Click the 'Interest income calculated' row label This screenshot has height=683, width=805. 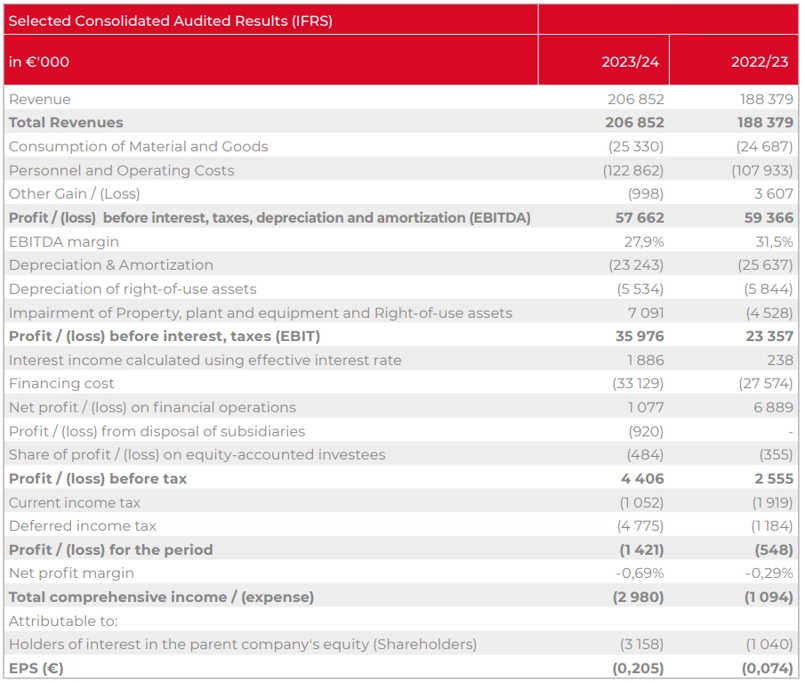pyautogui.click(x=205, y=361)
